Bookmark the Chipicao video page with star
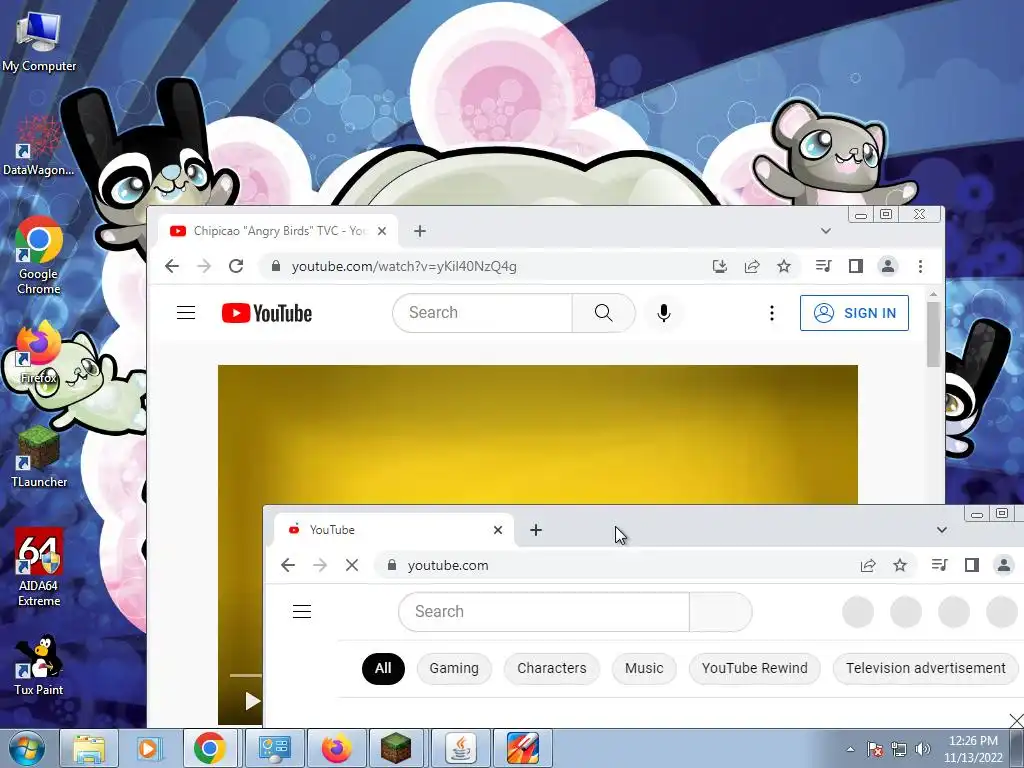Screen dimensions: 1024x768 (784, 266)
